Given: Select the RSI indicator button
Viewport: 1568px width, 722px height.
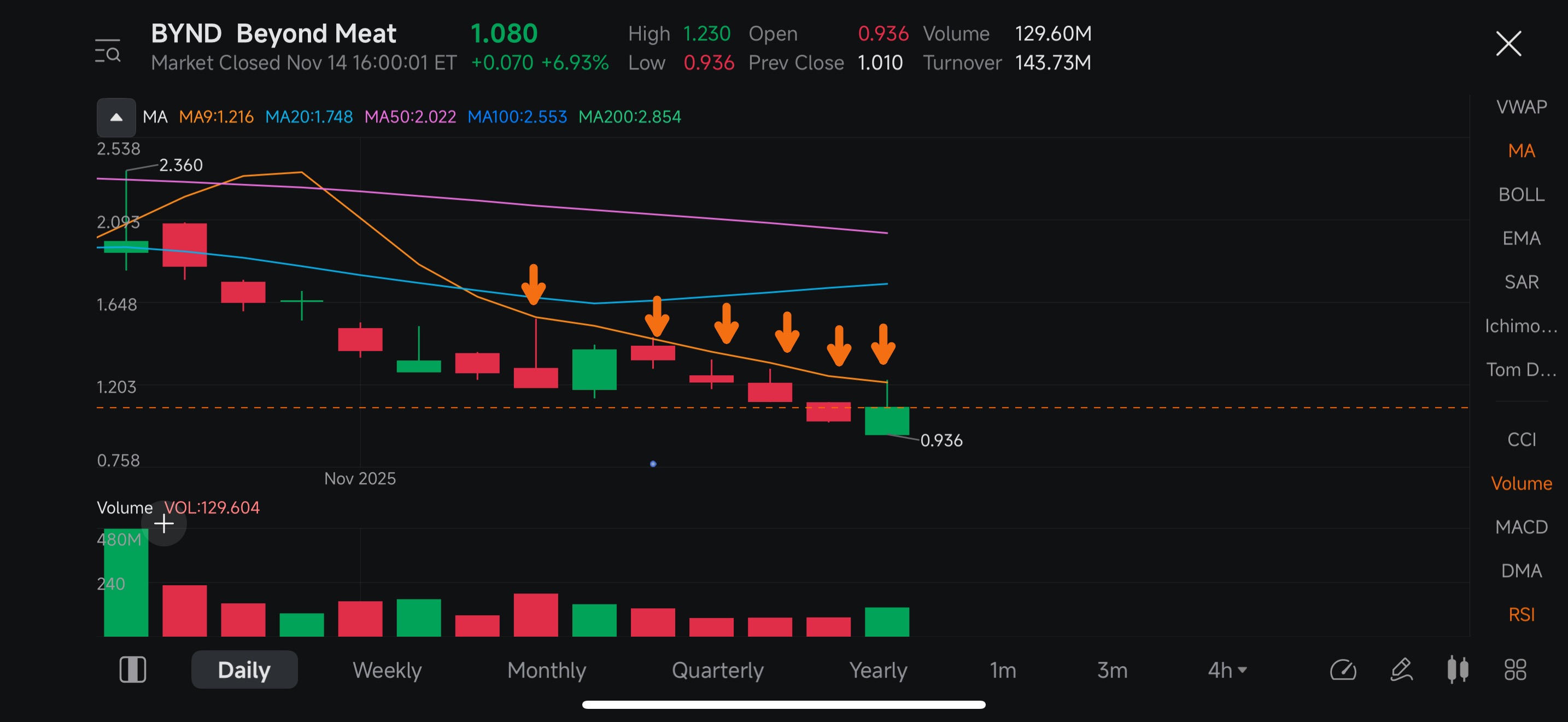Looking at the screenshot, I should pos(1521,615).
